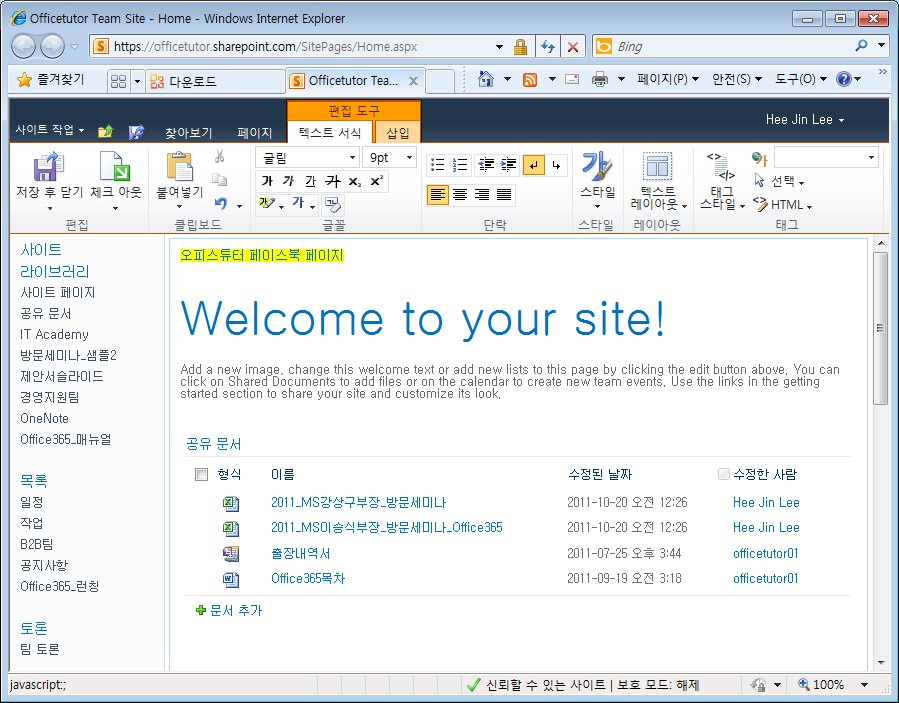Toggle justify paragraph alignment
This screenshot has width=899, height=703.
[x=504, y=195]
